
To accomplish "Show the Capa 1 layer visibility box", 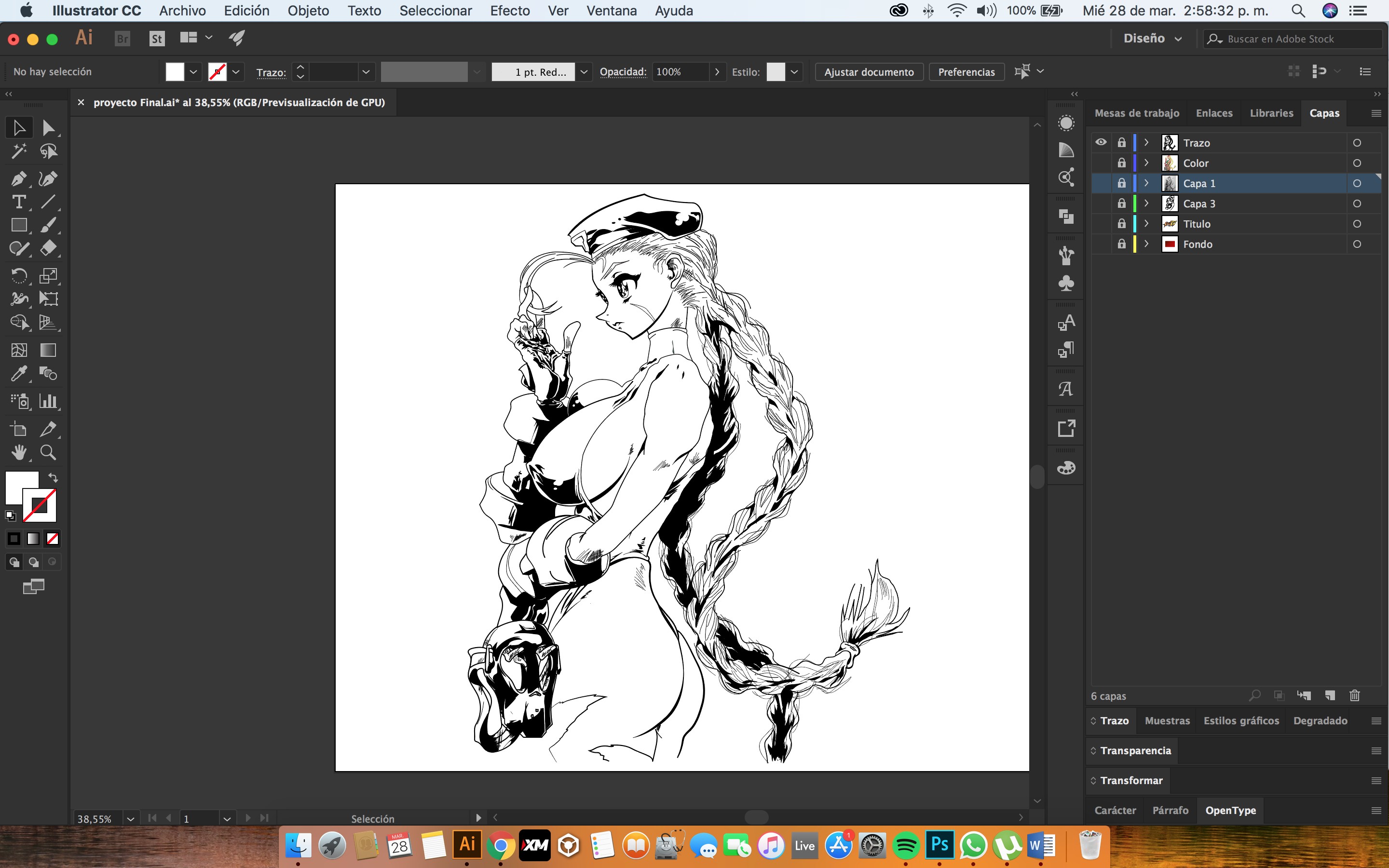I will coord(1101,183).
